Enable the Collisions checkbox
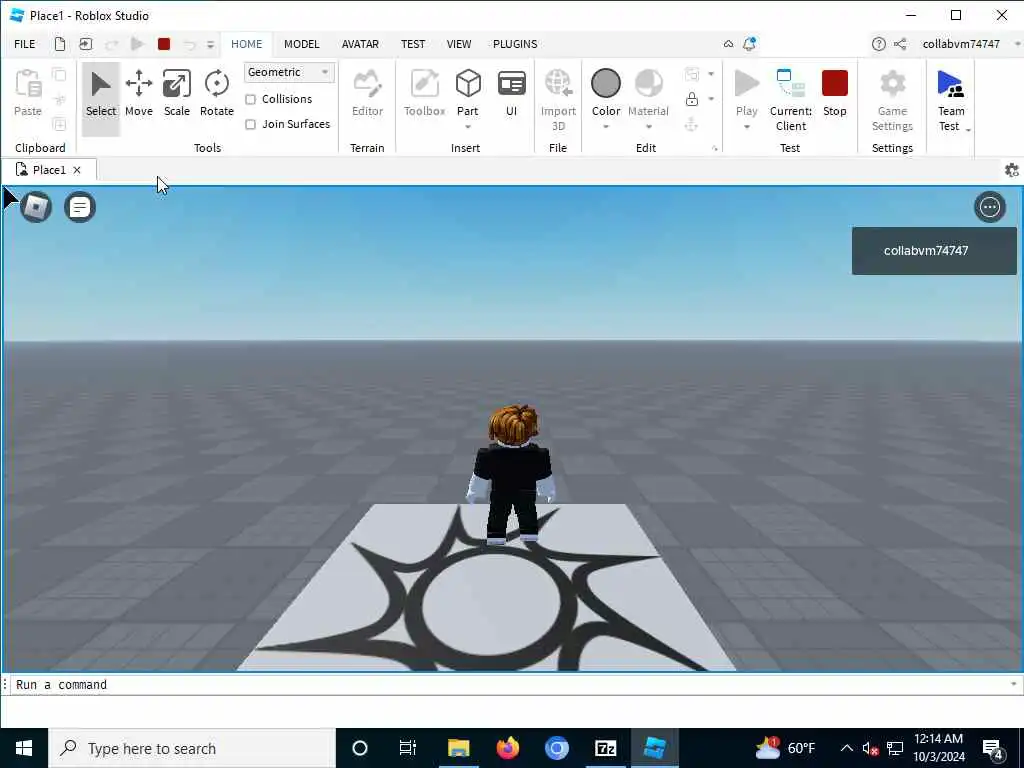The width and height of the screenshot is (1024, 768). (x=250, y=99)
